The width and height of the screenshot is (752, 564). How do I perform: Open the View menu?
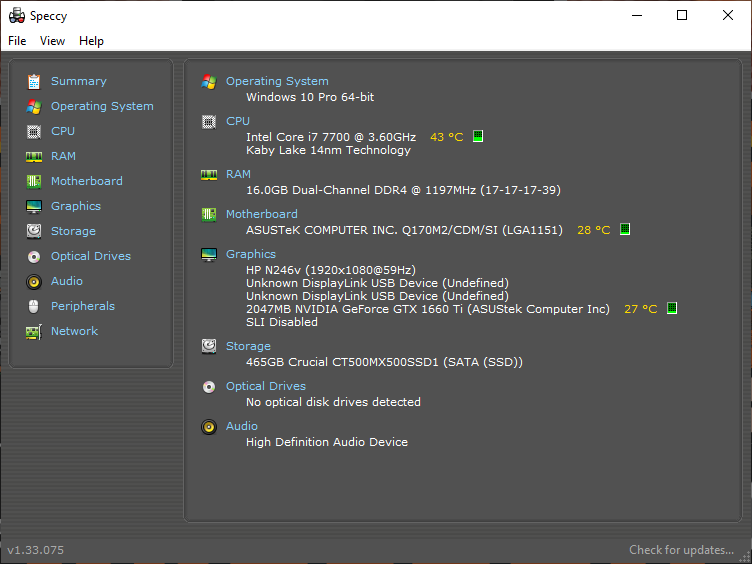pyautogui.click(x=52, y=41)
